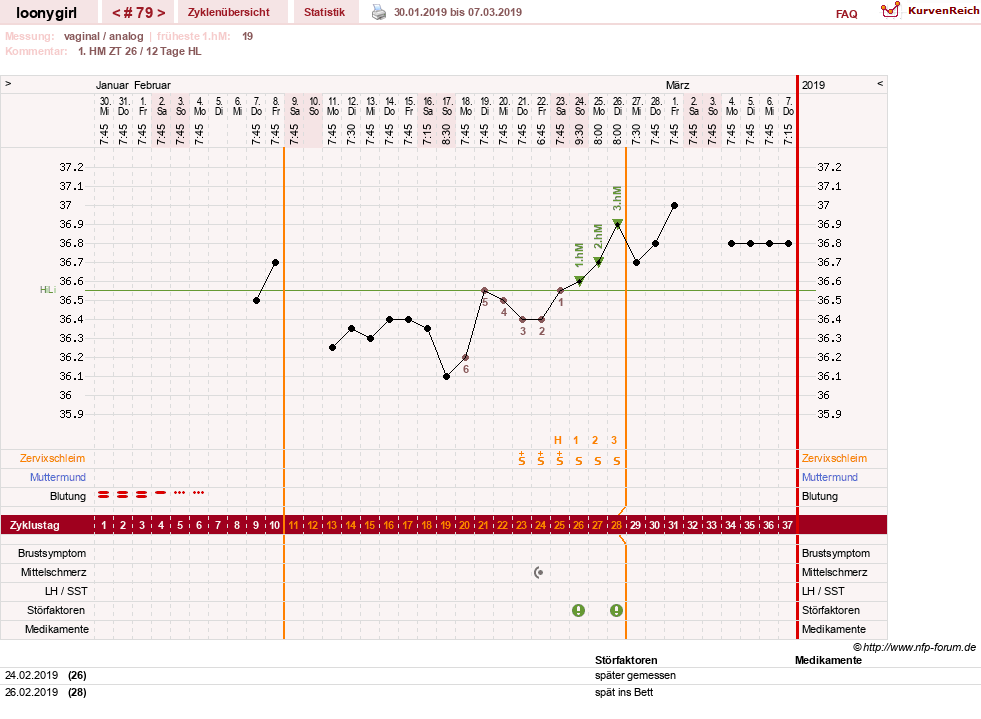Click the left Muttermund row label
Viewport: 981px width, 719px height.
[58, 477]
